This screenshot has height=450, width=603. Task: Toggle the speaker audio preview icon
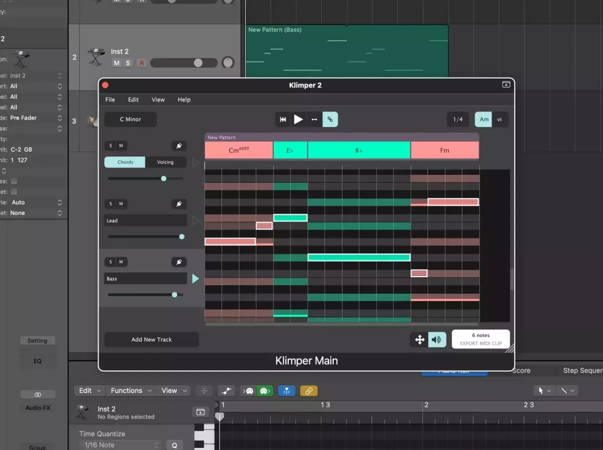(437, 340)
